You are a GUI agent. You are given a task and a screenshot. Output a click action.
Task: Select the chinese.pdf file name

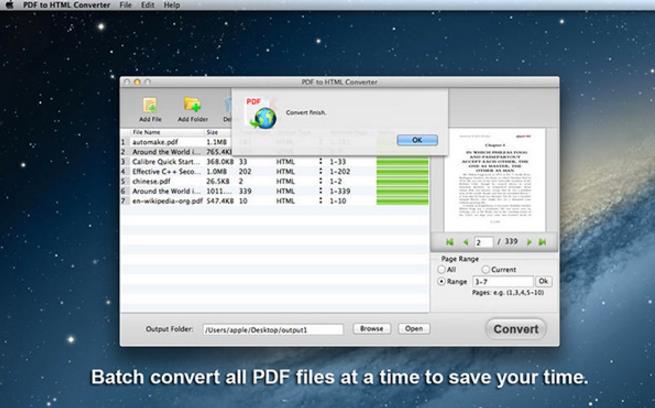pos(151,181)
